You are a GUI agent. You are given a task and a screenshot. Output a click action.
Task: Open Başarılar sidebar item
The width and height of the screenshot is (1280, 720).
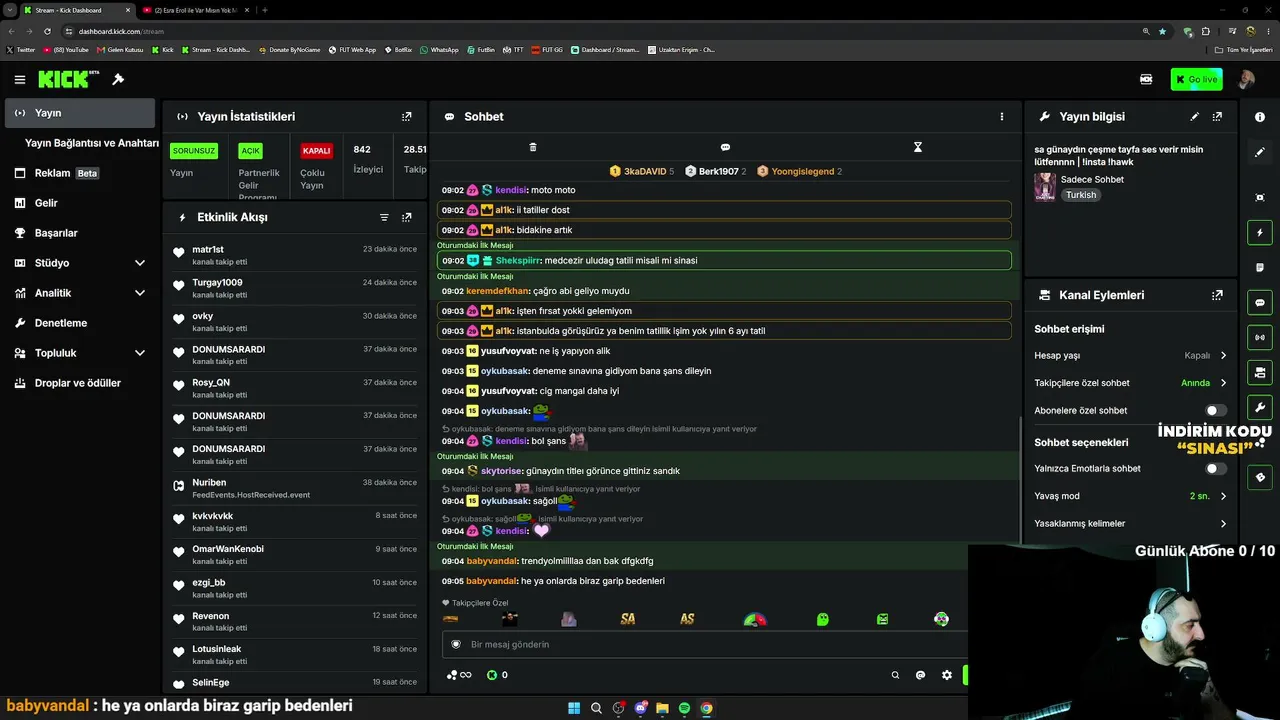click(80, 233)
